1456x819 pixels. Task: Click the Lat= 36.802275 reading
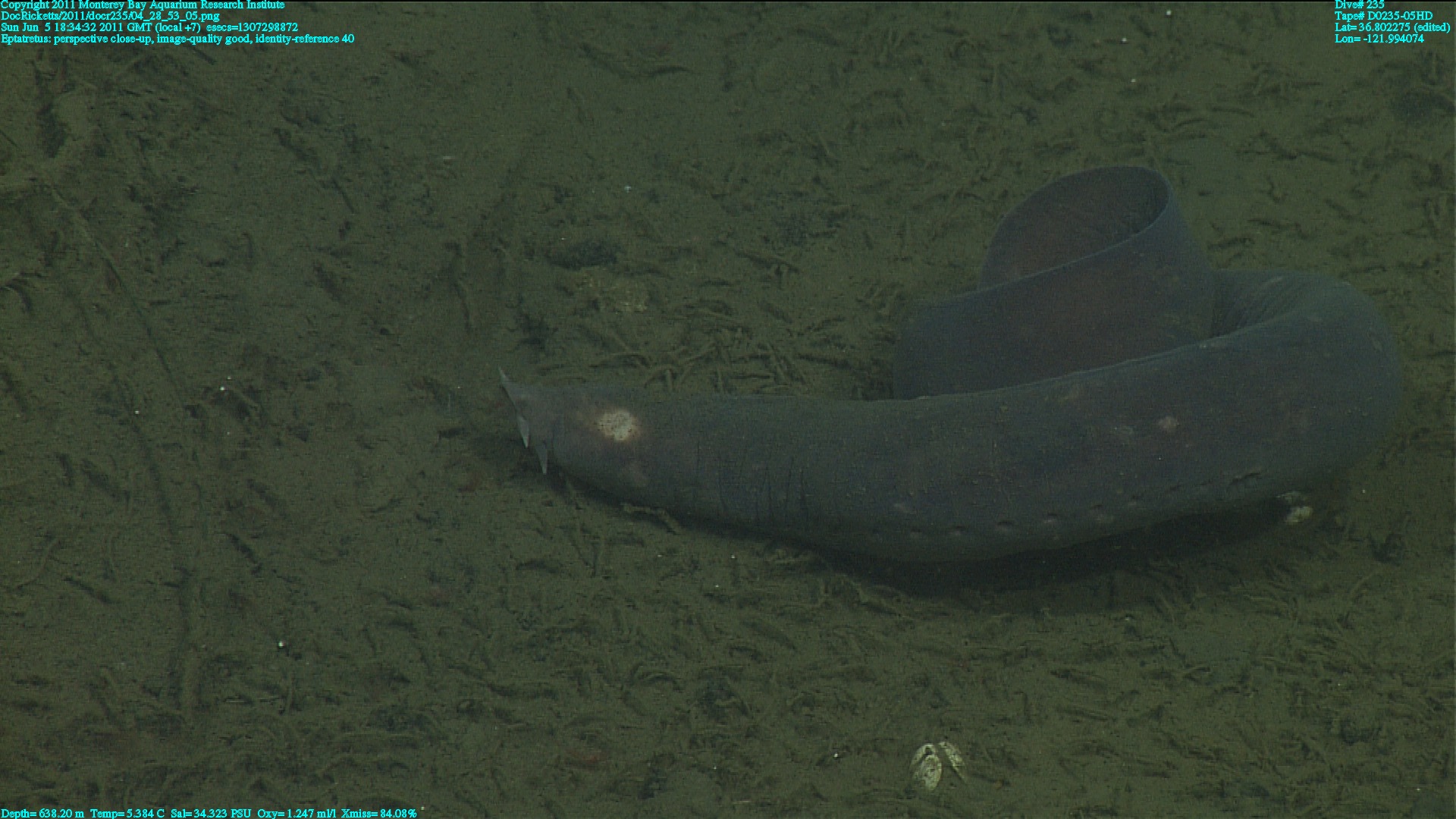click(x=1392, y=27)
